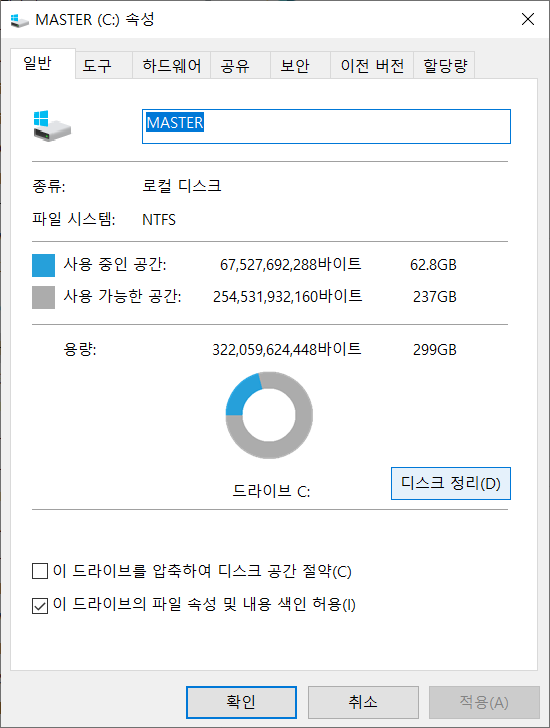Click used bytes value 67,527,692,288바이트
The image size is (550, 728).
tap(291, 265)
